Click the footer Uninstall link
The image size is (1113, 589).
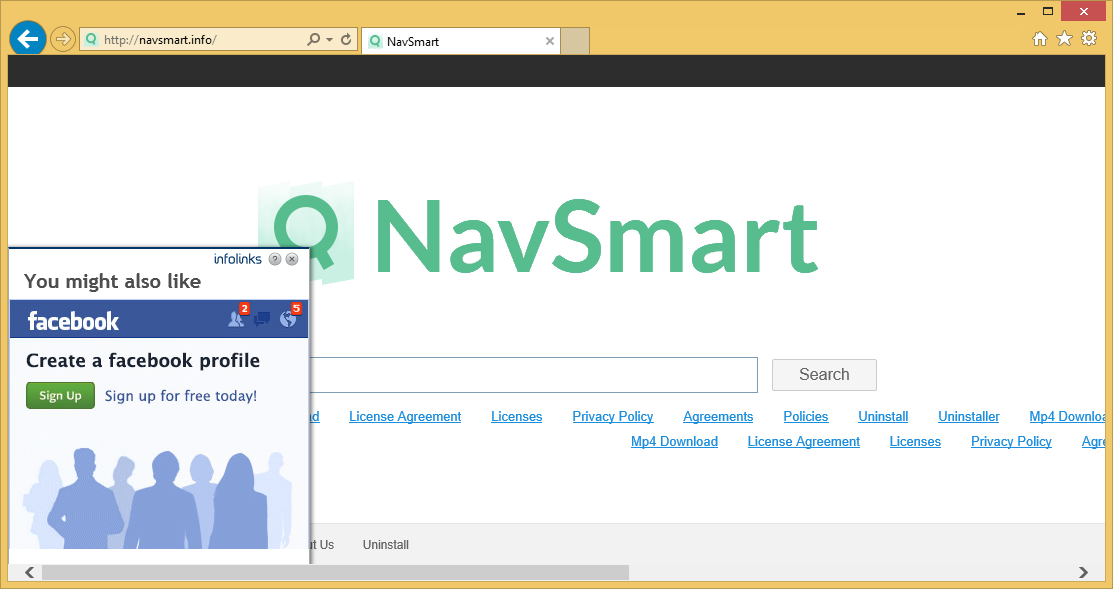(x=385, y=544)
